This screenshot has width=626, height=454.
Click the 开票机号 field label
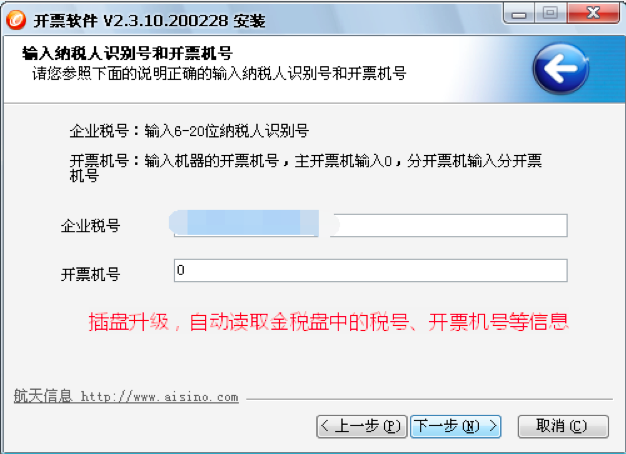point(91,274)
